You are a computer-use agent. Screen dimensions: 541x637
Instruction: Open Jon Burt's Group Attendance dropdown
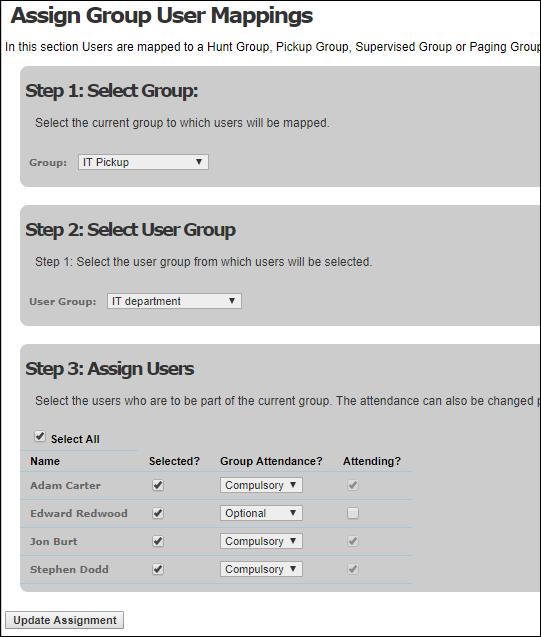261,541
